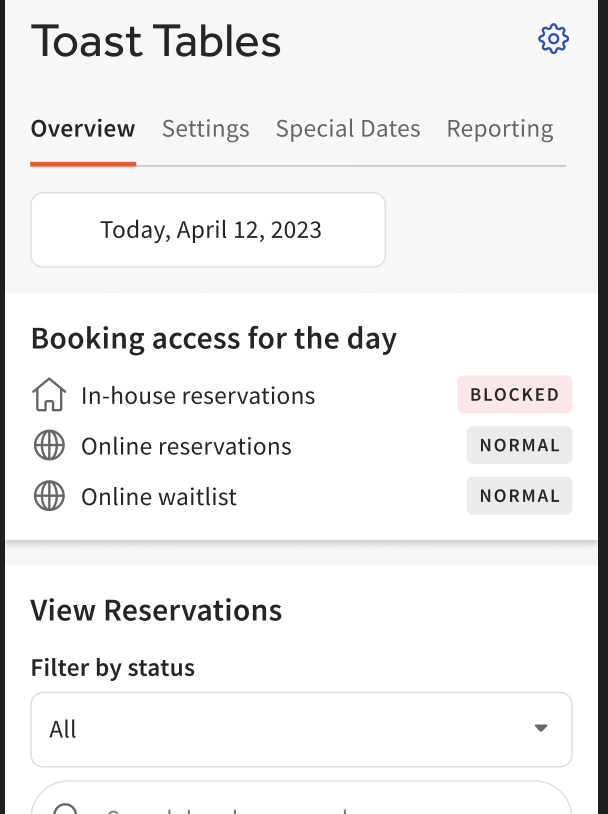Toggle the BLOCKED badge for in-house reservations

point(515,394)
